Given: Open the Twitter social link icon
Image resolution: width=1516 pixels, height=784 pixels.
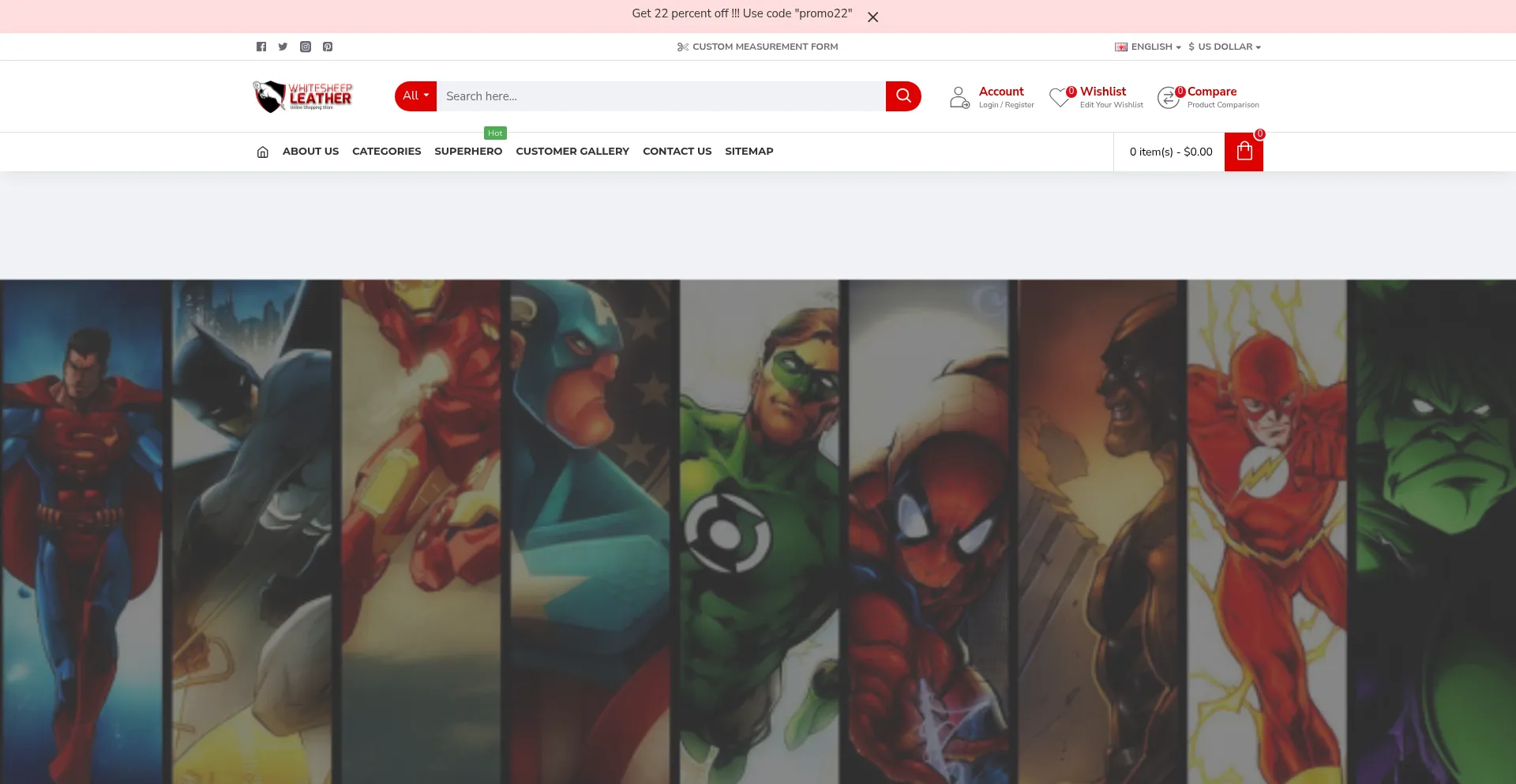Looking at the screenshot, I should pos(283,47).
